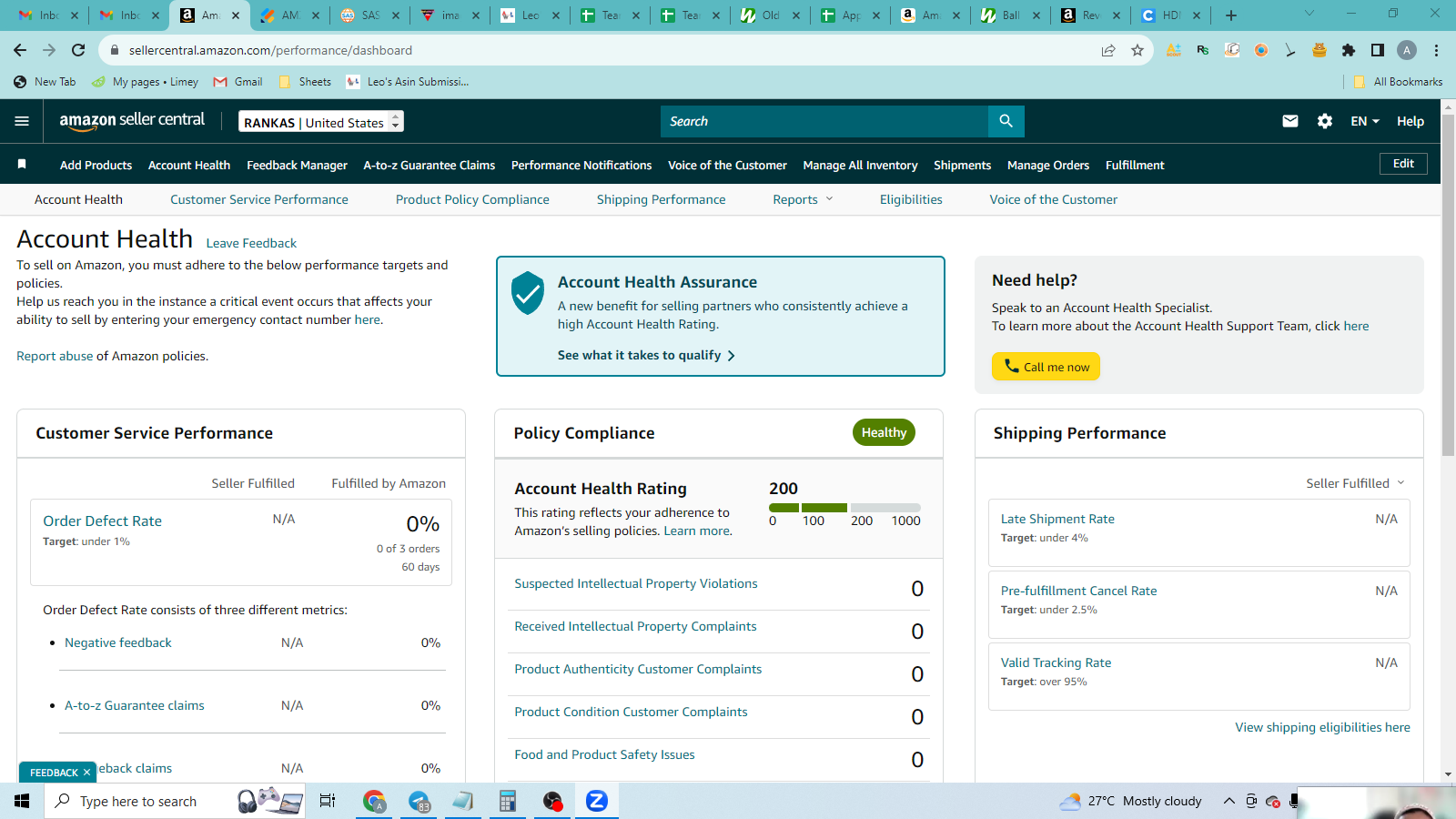Open the AMZScout extension icon
This screenshot has height=819, width=1456.
1174,50
